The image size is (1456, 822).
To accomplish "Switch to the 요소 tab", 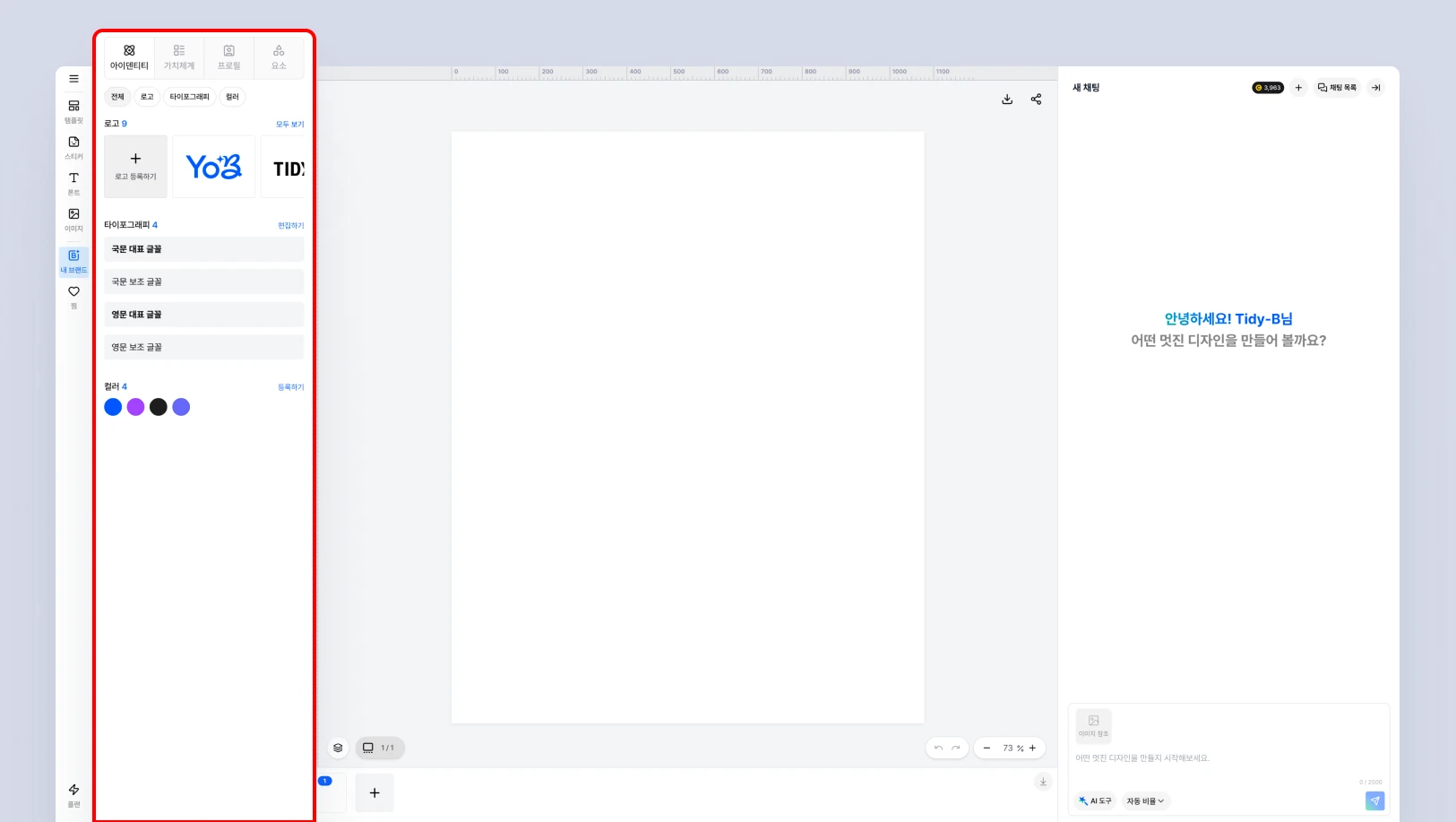I will point(279,57).
